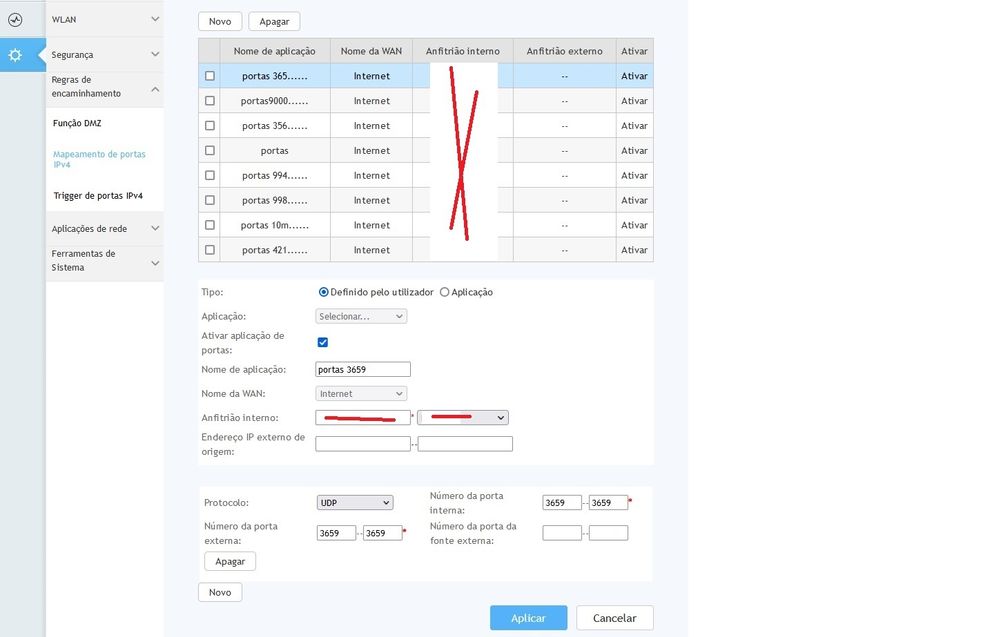Viewport: 999px width, 637px height.
Task: Click the settings gear icon in the sidebar
Action: click(x=15, y=55)
